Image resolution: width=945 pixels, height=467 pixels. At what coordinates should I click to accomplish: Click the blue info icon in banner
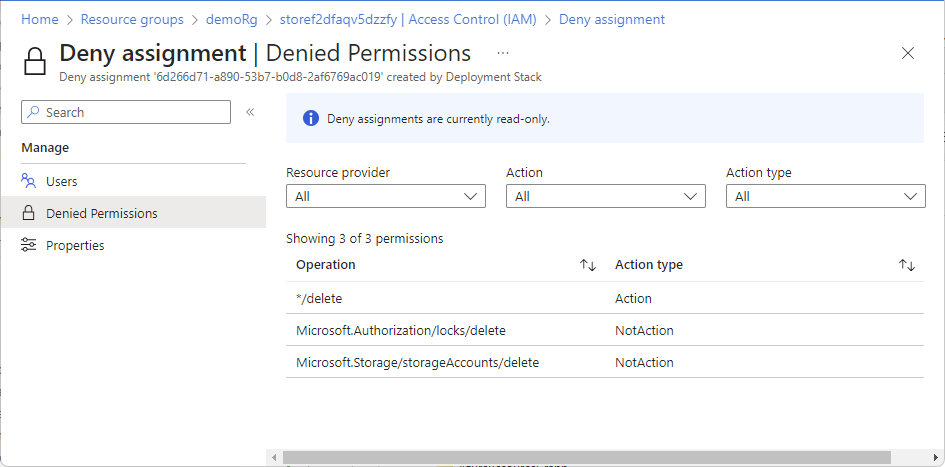click(x=310, y=118)
